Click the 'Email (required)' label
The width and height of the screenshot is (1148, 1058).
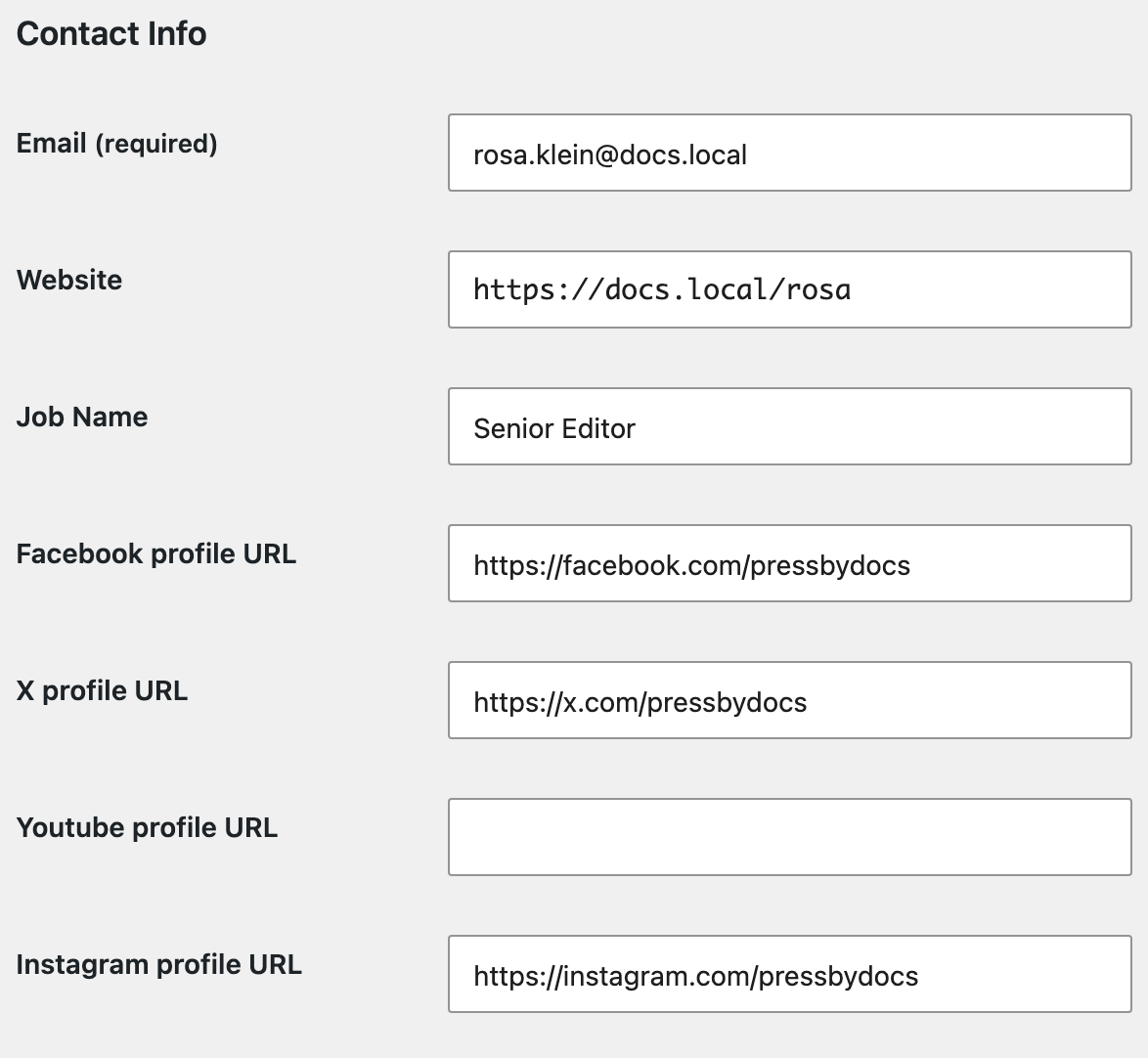click(x=117, y=144)
